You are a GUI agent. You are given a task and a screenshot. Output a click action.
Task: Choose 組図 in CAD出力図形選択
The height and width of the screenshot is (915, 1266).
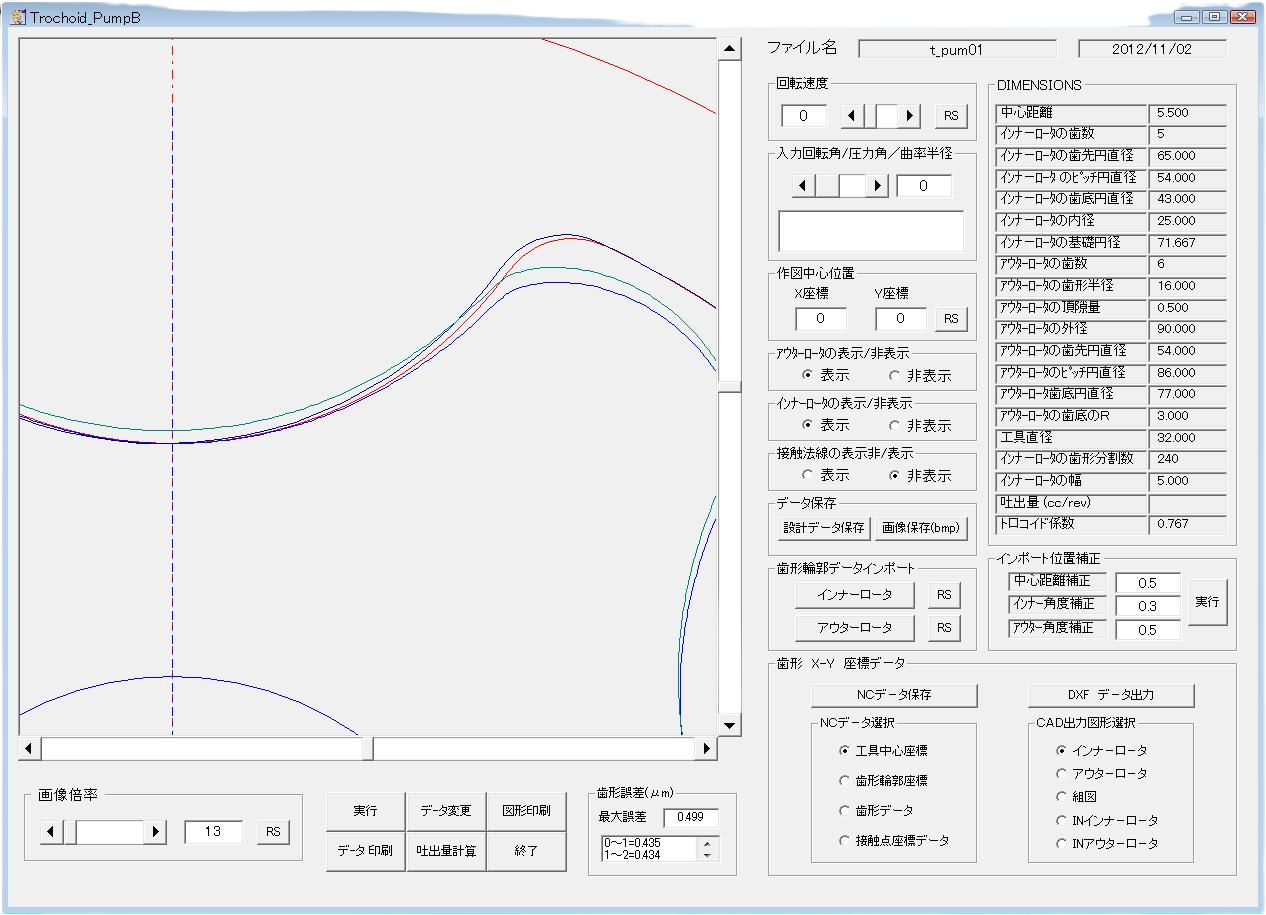(x=1062, y=797)
